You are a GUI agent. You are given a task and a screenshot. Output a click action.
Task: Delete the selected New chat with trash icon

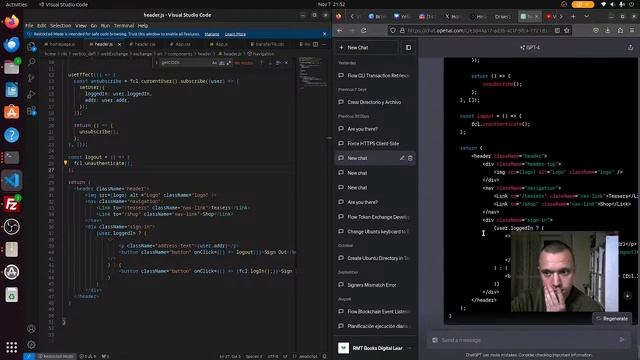[x=410, y=158]
